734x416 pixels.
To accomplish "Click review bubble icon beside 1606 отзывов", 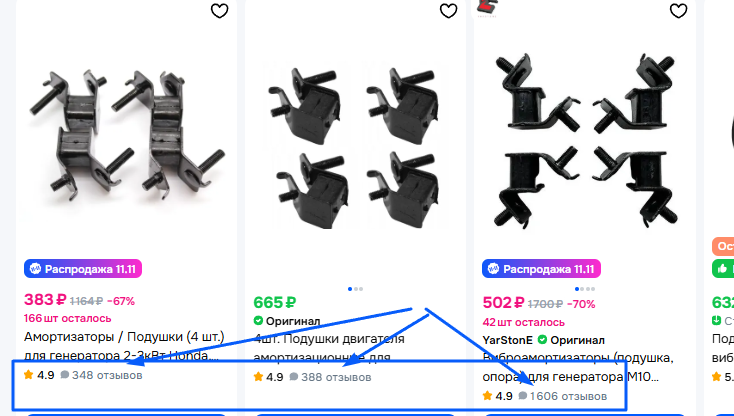I will click(x=523, y=396).
